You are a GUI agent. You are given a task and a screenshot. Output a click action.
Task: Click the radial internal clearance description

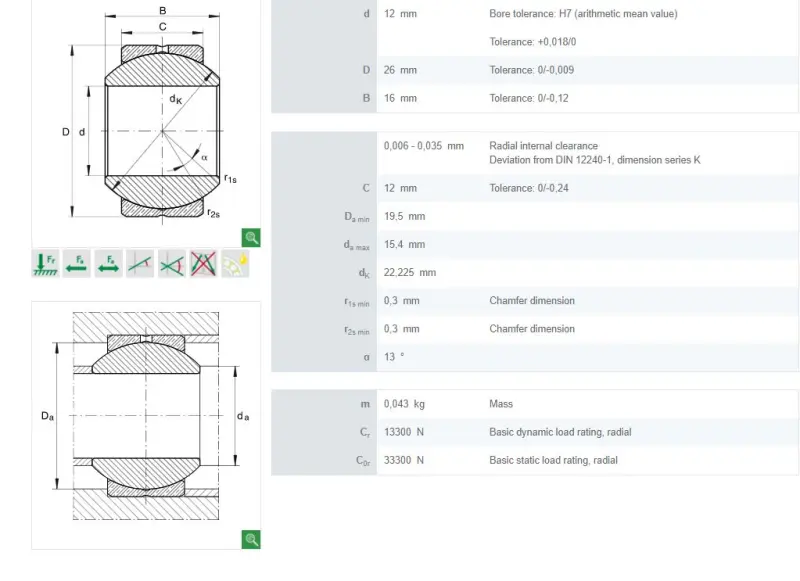[595, 153]
